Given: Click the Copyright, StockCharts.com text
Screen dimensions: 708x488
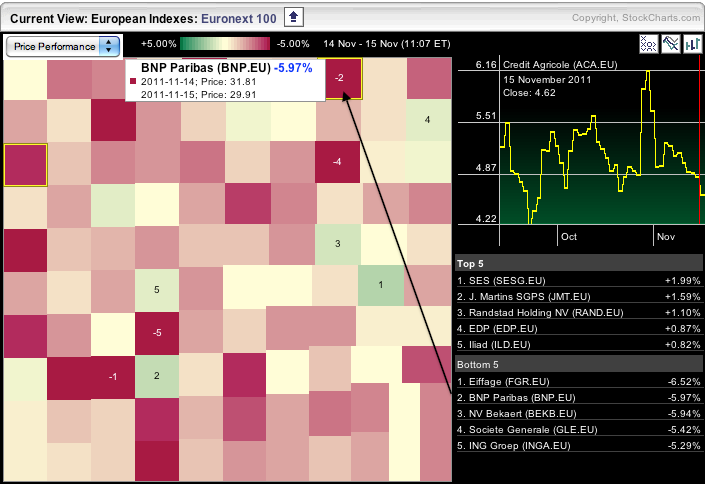Looking at the screenshot, I should (x=636, y=18).
